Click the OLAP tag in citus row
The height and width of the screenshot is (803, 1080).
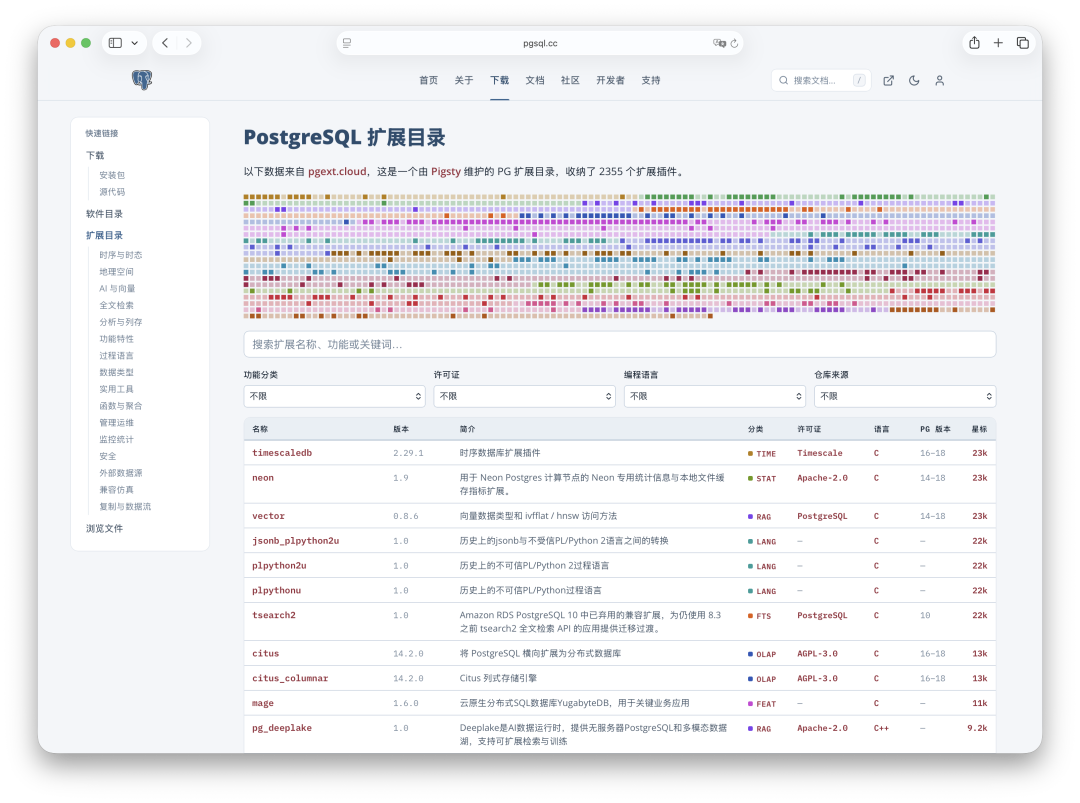coord(762,654)
